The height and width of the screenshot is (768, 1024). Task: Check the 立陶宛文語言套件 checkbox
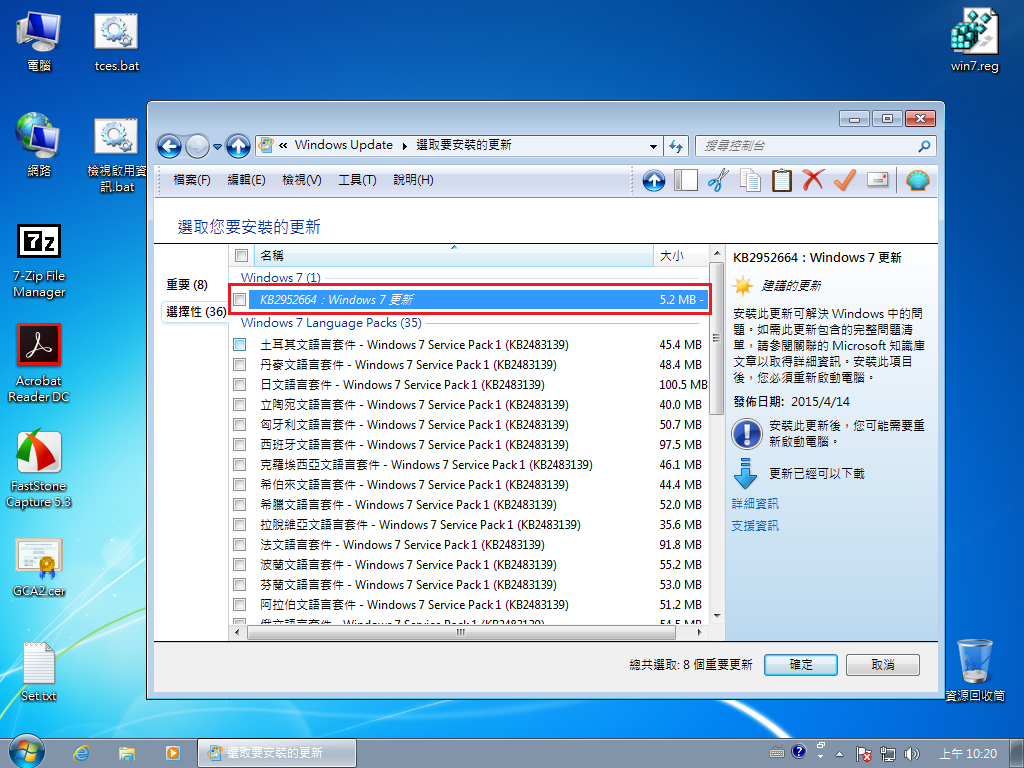click(x=240, y=404)
